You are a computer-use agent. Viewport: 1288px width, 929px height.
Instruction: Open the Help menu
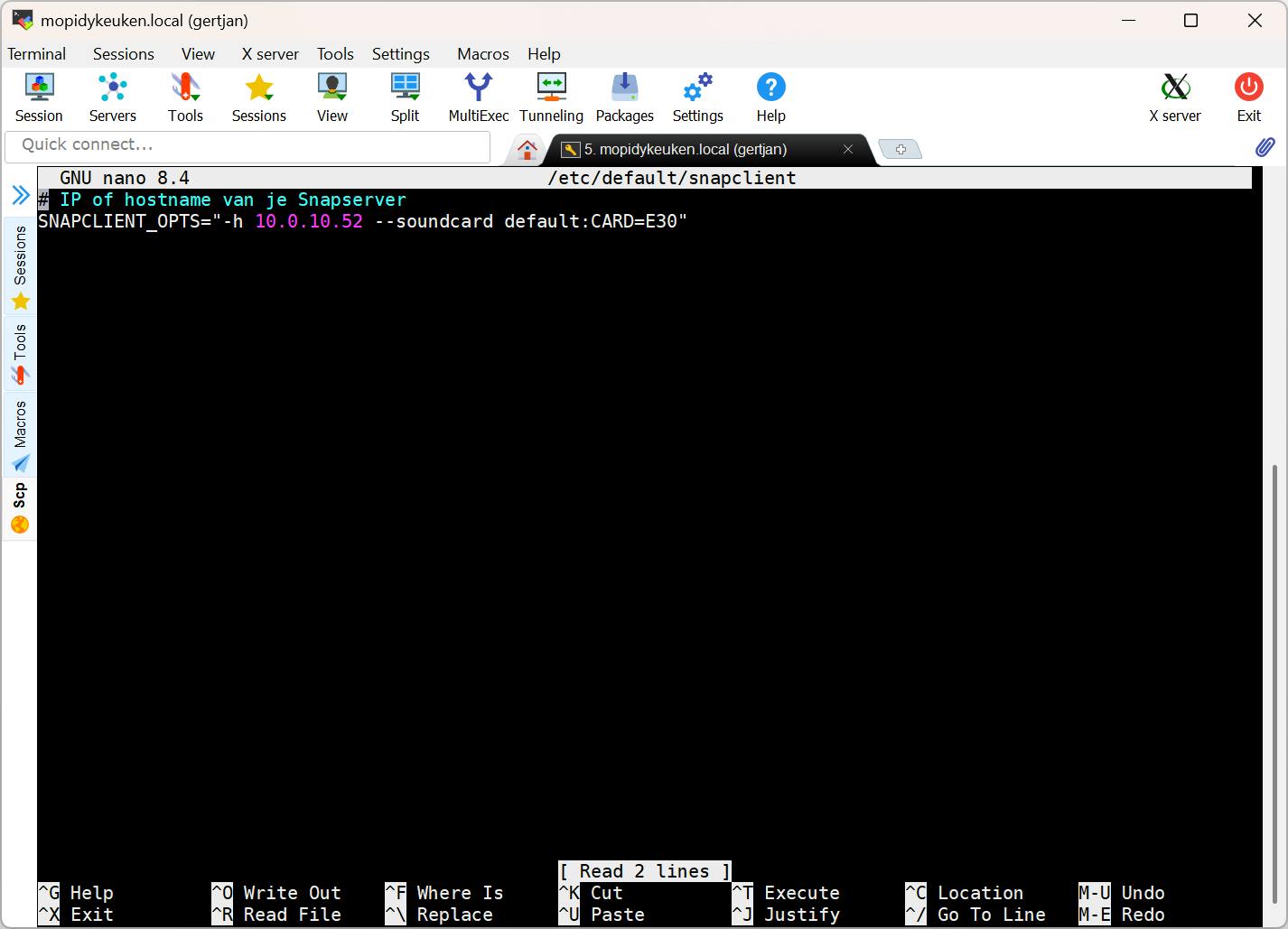(544, 54)
